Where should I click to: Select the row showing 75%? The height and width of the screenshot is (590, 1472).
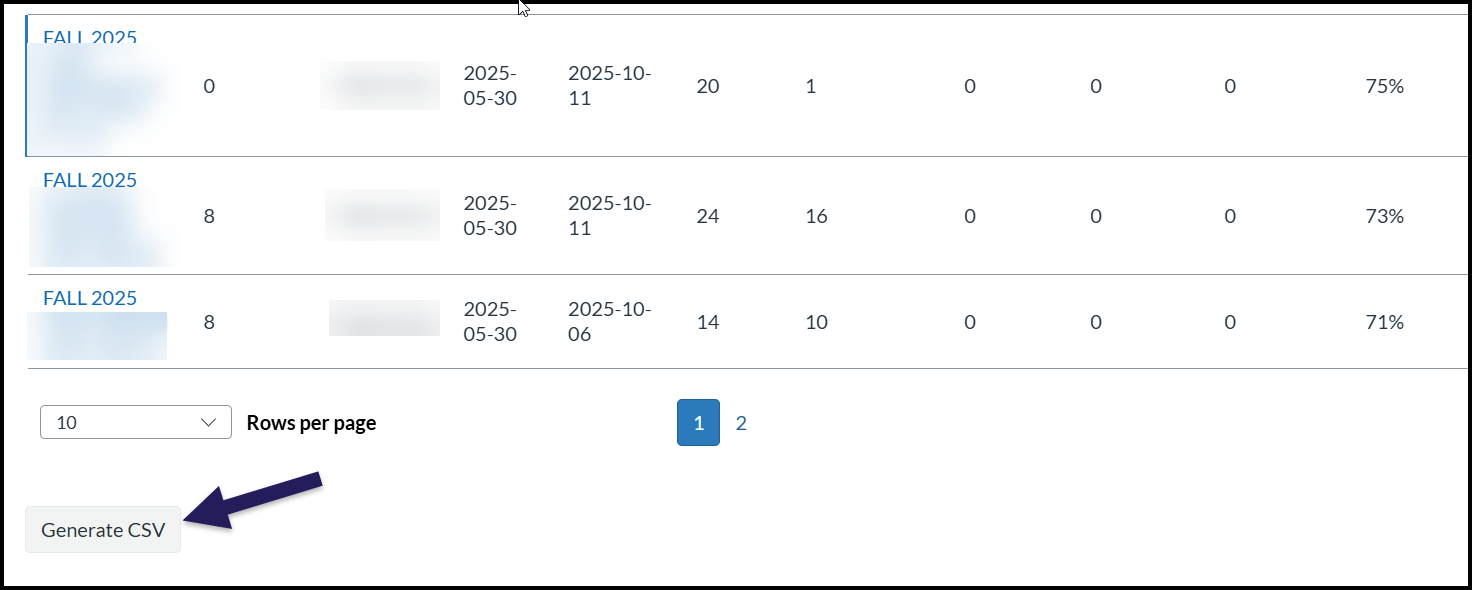pyautogui.click(x=1386, y=86)
